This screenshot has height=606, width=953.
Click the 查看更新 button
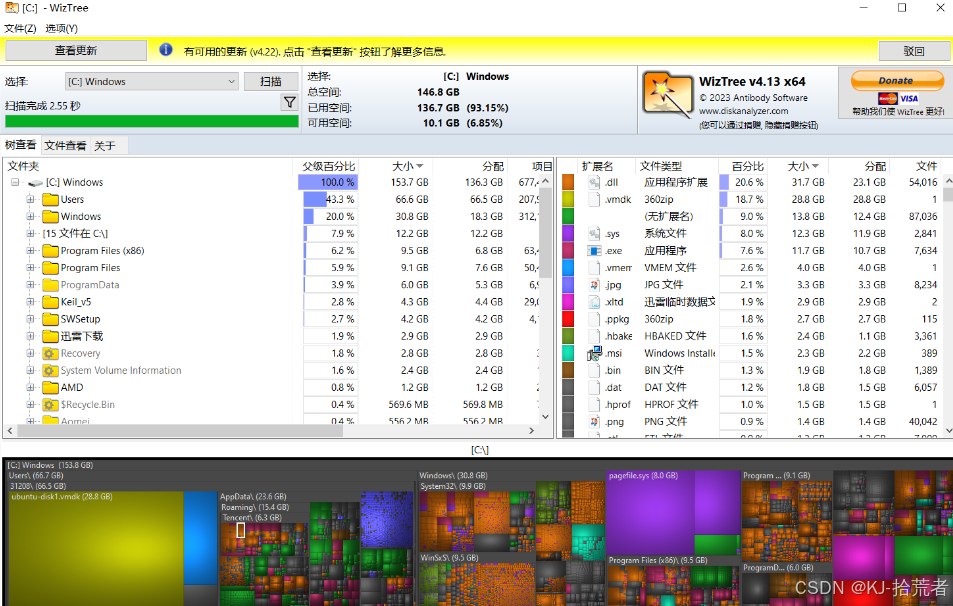tap(76, 50)
